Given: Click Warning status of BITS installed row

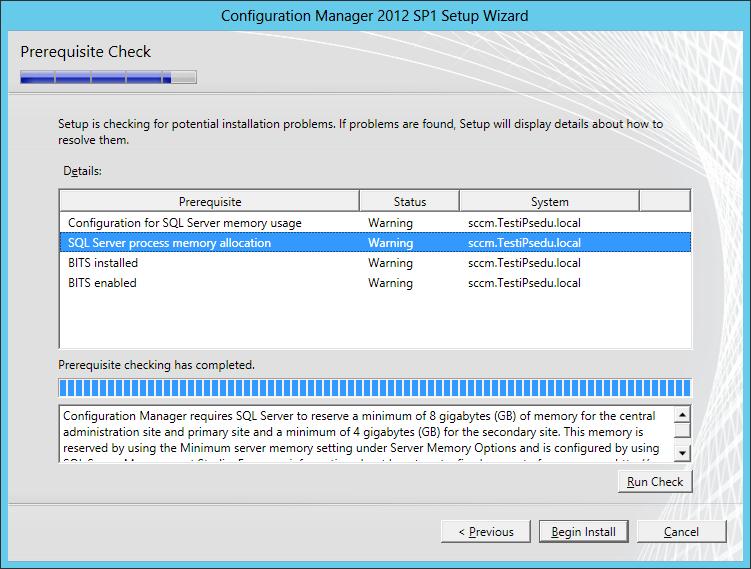Looking at the screenshot, I should (390, 263).
